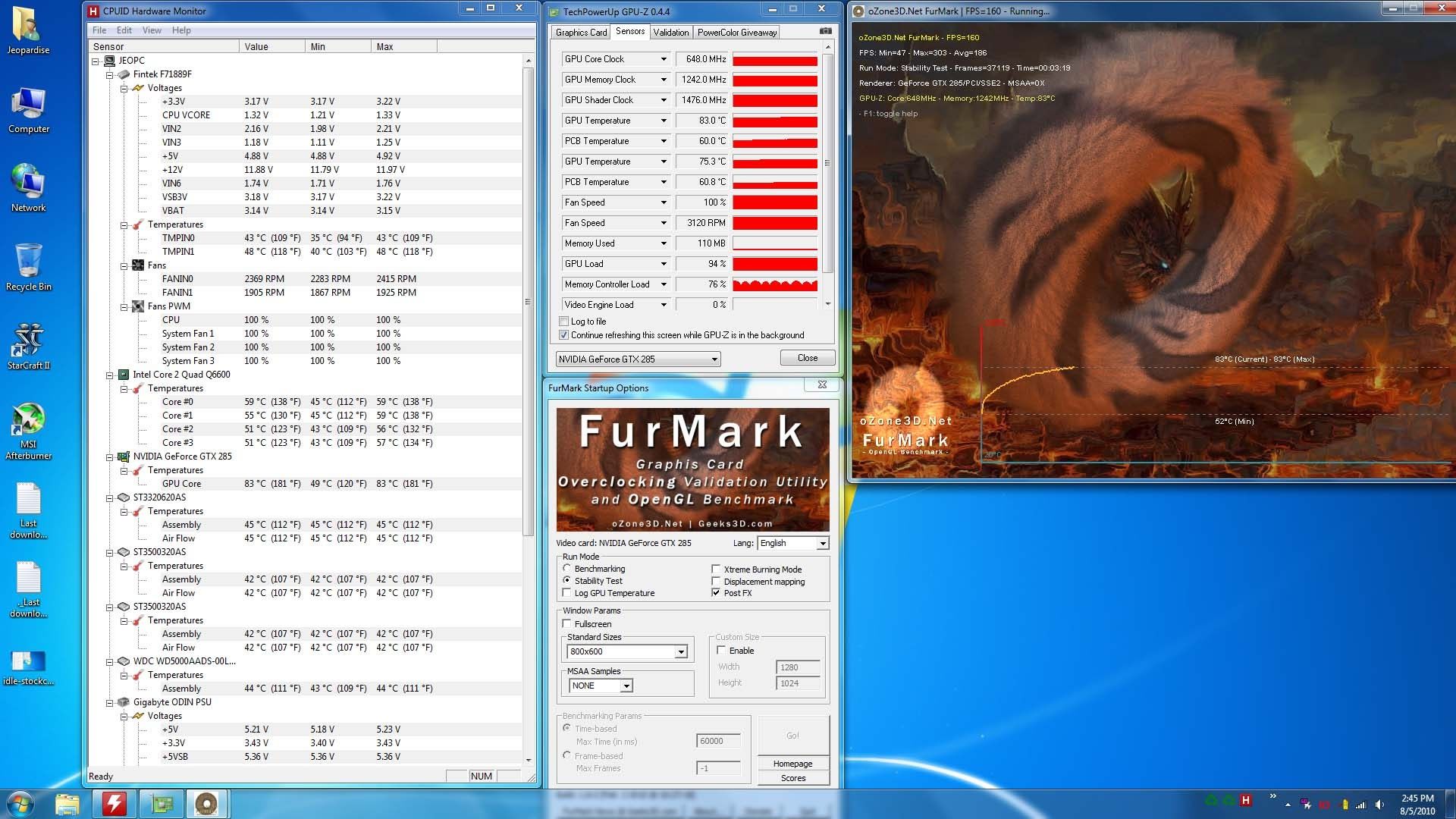The image size is (1456, 819).
Task: Collapse the Intel Core 2 Quad Q6600 tree node
Action: point(110,375)
